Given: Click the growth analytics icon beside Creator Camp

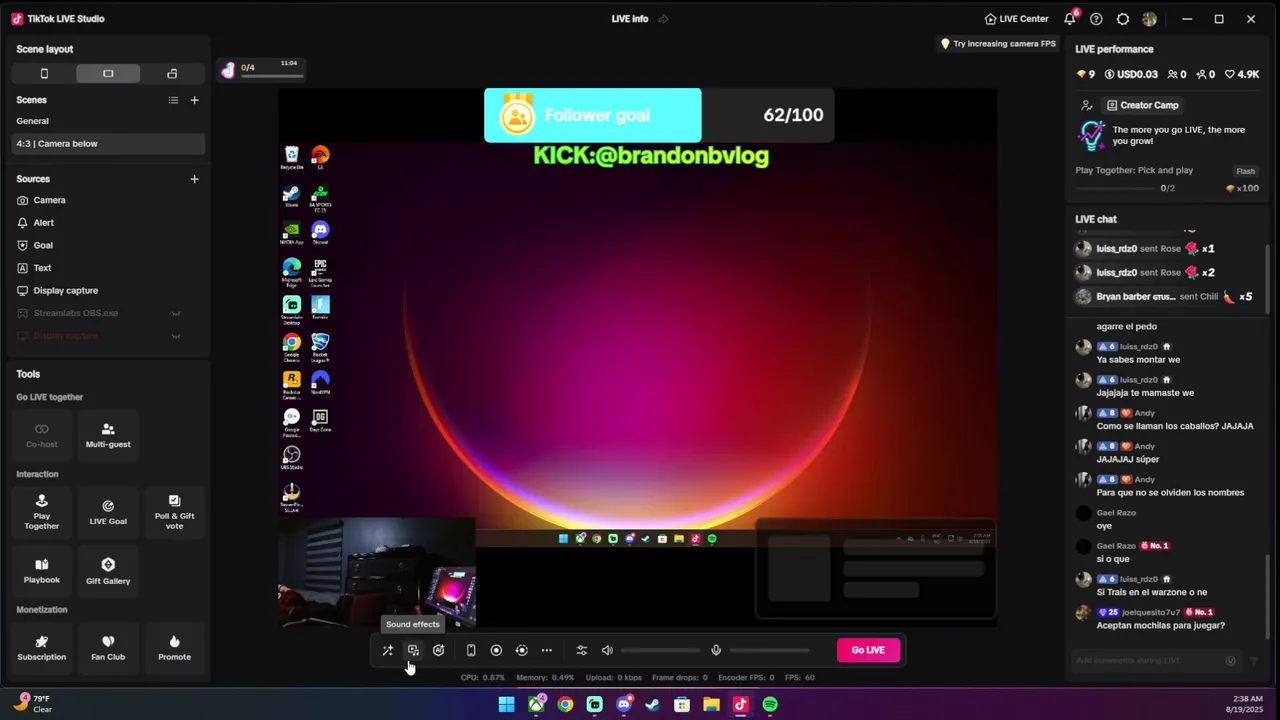Looking at the screenshot, I should [1087, 105].
